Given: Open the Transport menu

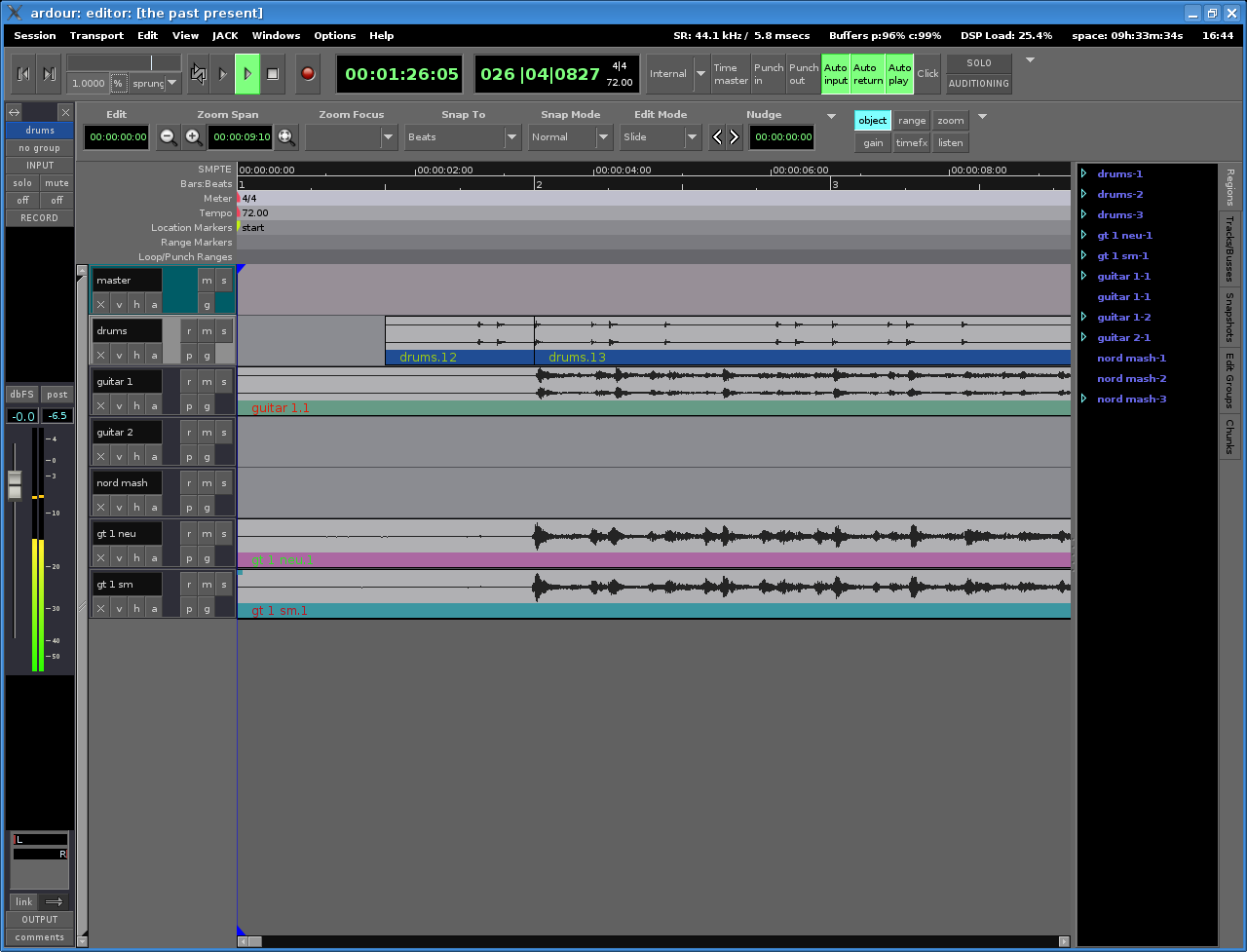Looking at the screenshot, I should coord(96,35).
